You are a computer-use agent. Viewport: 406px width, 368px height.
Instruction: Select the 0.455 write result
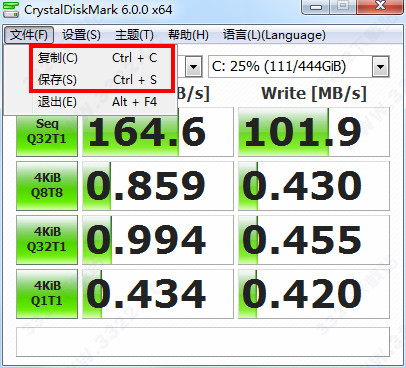click(x=314, y=240)
